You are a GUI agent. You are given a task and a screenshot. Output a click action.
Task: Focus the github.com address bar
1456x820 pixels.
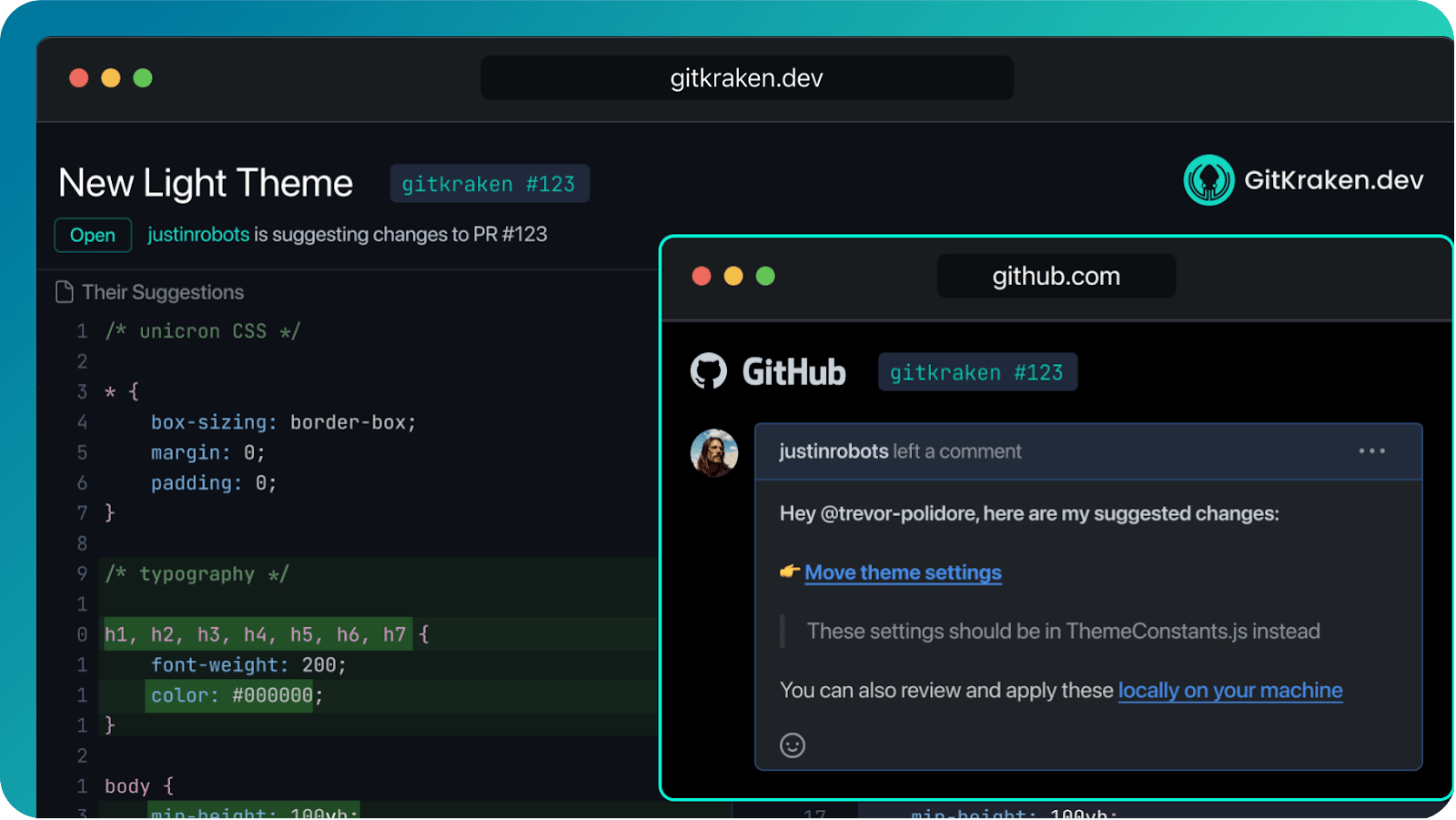pos(1057,277)
